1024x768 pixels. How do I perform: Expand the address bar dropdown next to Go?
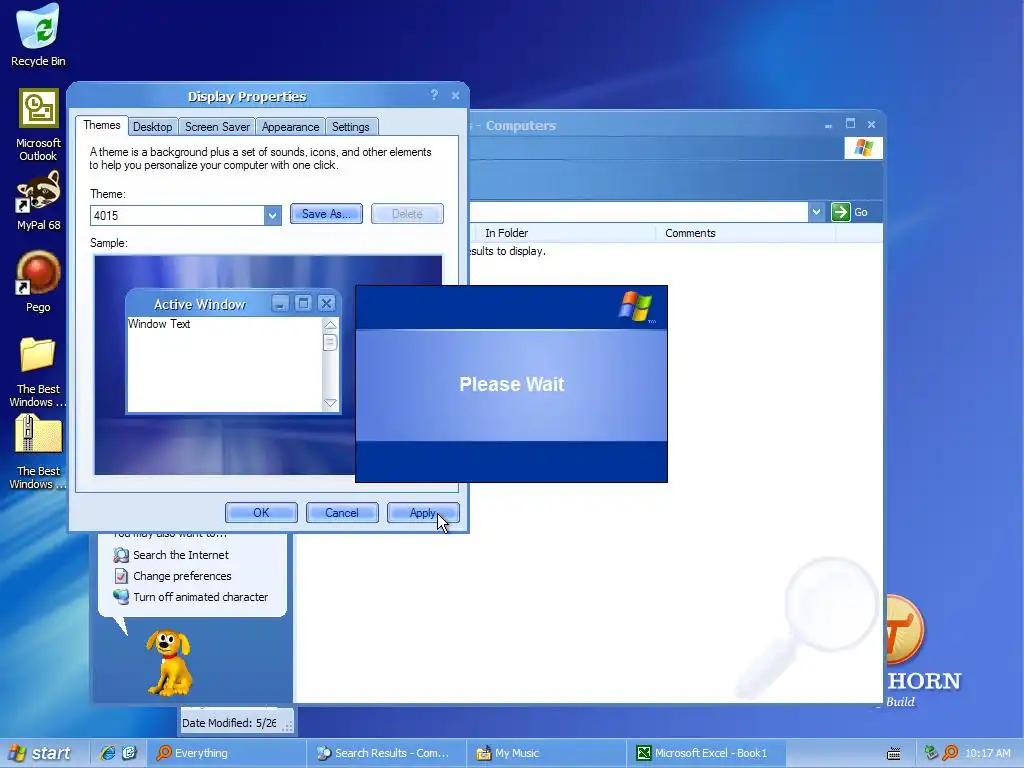click(816, 212)
